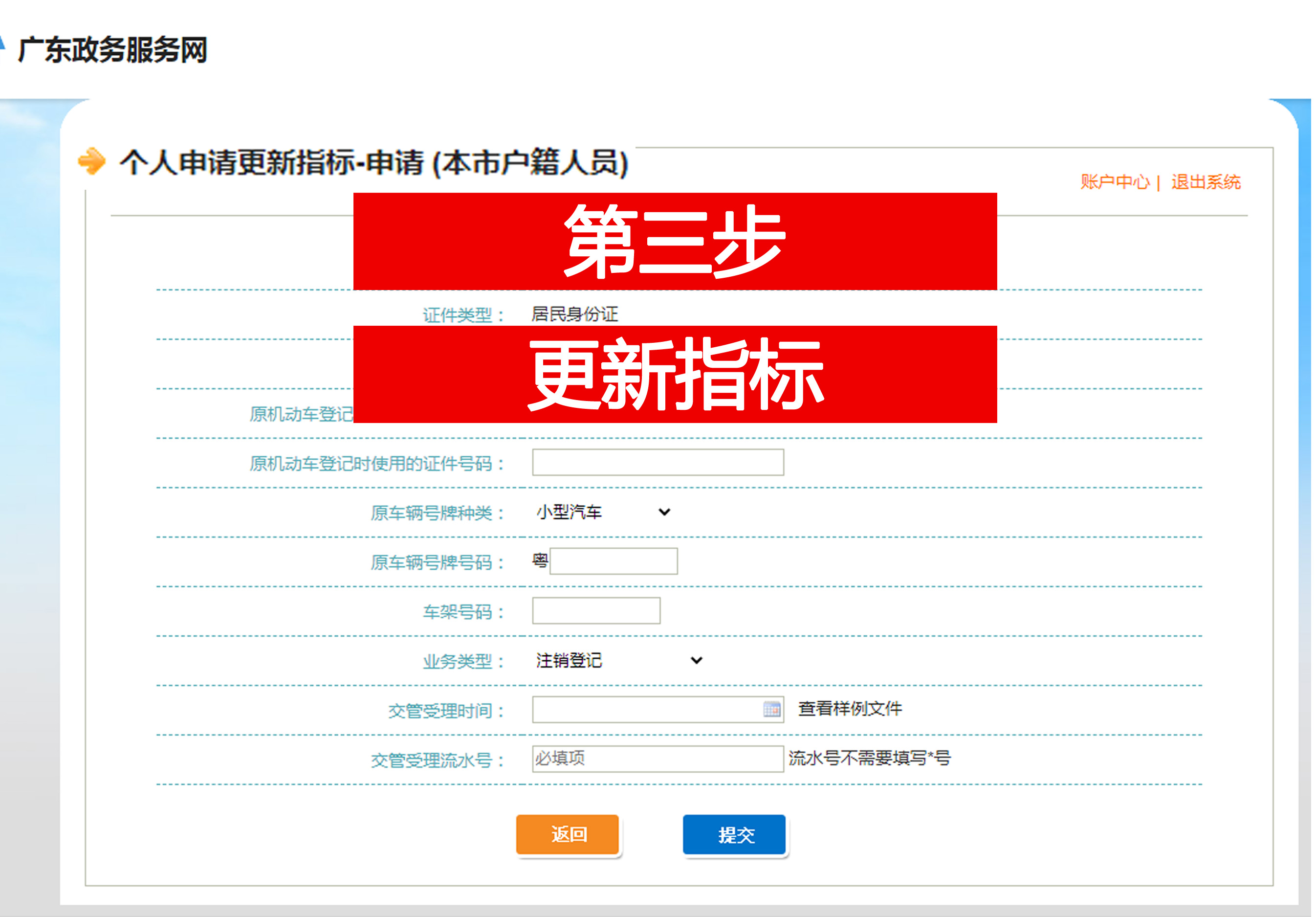Expand the 业务类型 dropdown showing 注销登记

click(x=619, y=660)
